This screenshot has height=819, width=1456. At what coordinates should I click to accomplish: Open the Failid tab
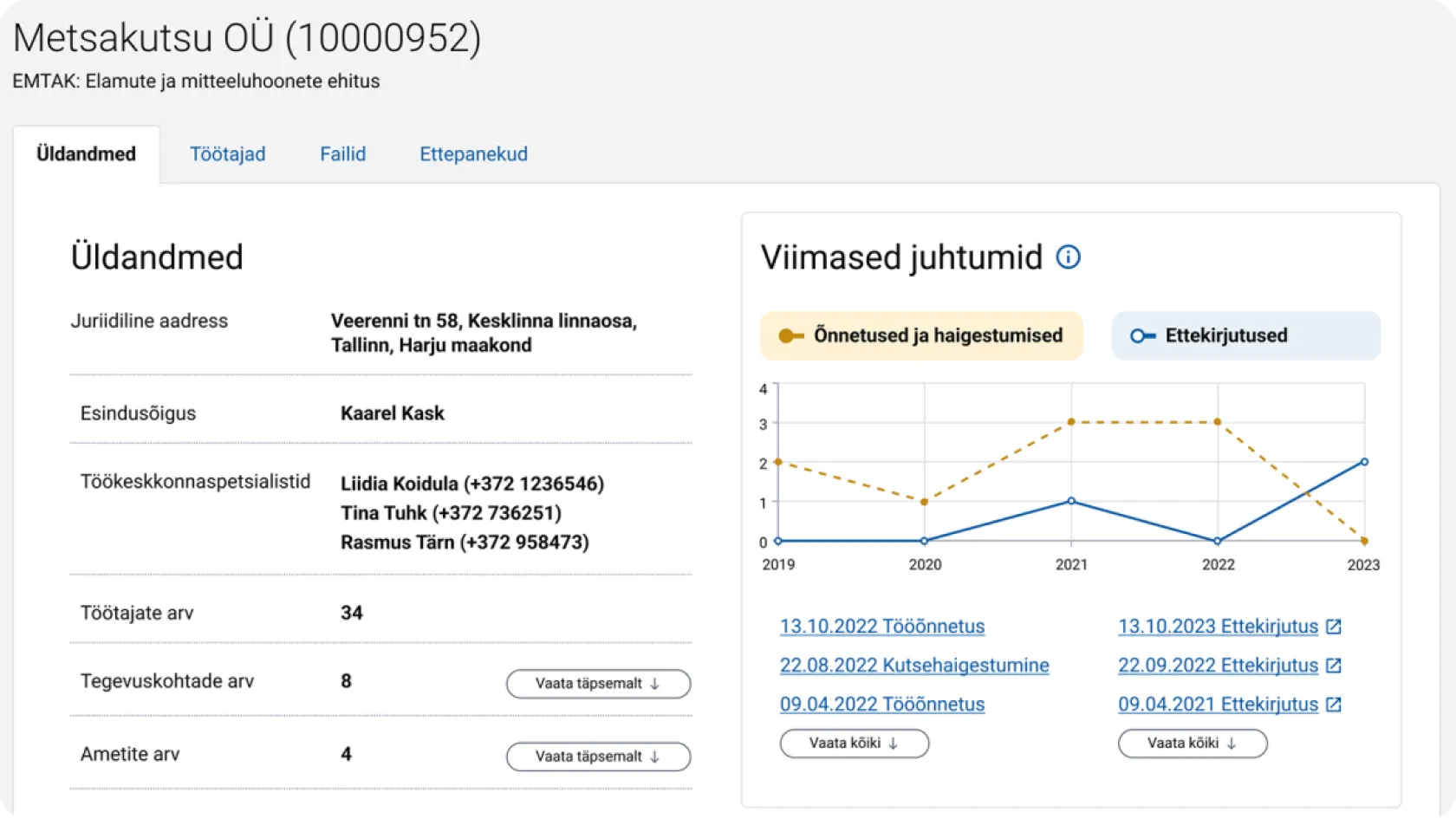point(342,154)
